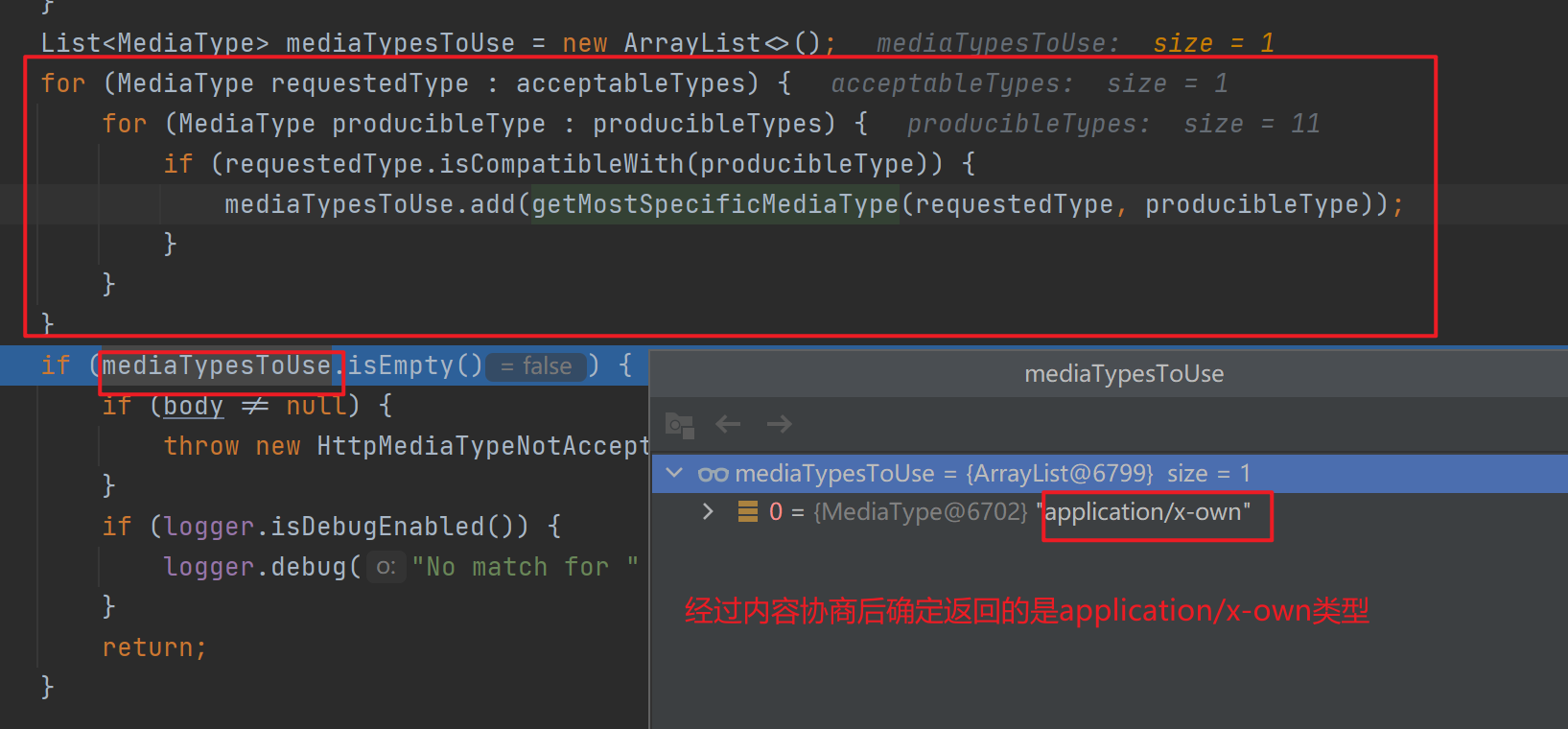
Task: Click the '= false' inline result hint
Action: [536, 366]
